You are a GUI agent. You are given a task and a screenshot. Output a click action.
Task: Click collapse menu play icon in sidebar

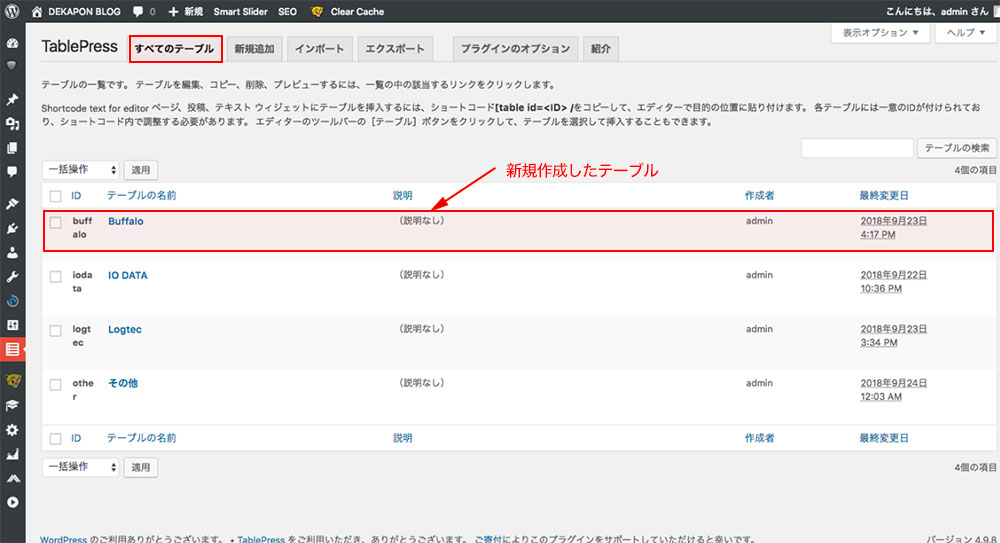coord(12,503)
